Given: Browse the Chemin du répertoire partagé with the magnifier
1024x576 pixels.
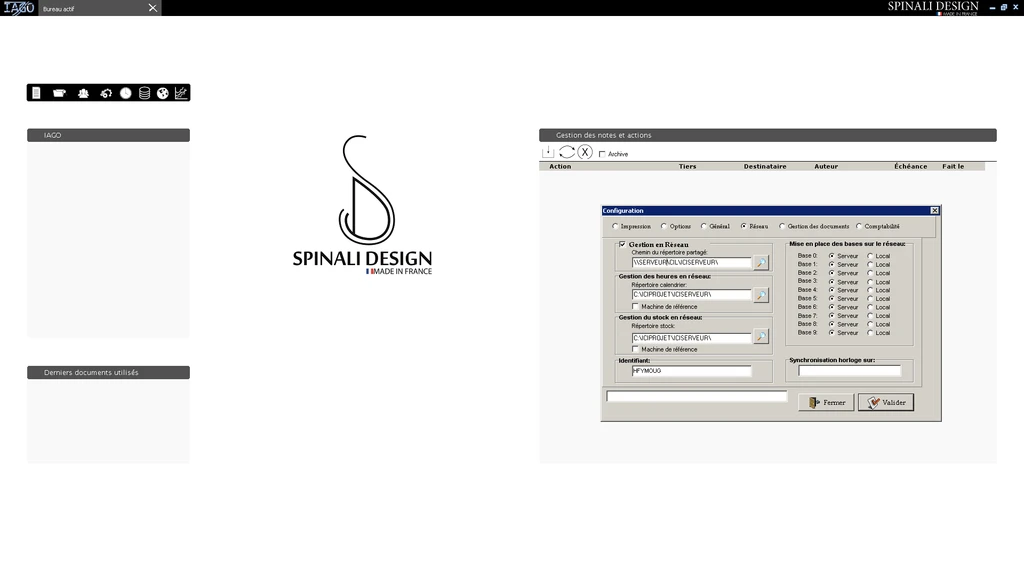Looking at the screenshot, I should [760, 261].
